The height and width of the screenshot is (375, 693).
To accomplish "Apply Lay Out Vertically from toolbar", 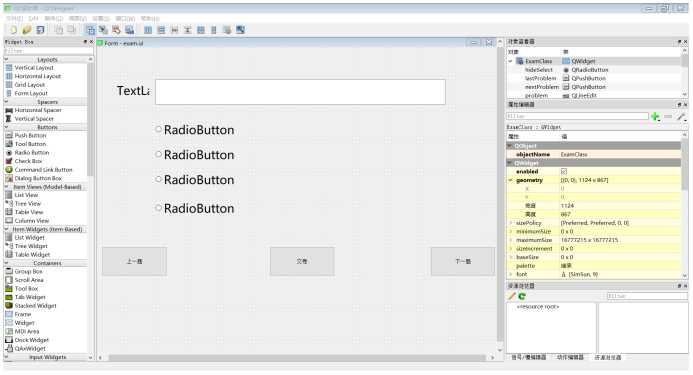I will click(161, 30).
